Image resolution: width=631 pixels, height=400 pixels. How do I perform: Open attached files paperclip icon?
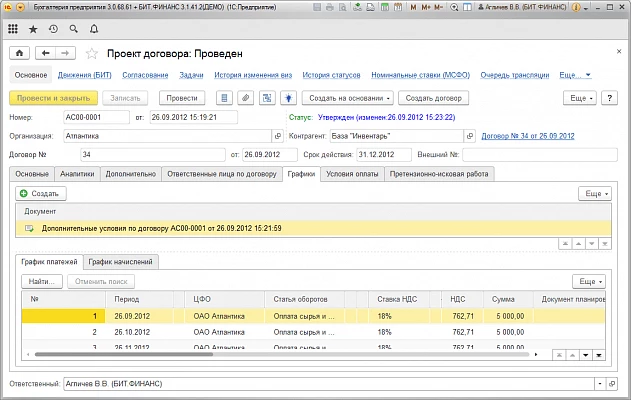[x=245, y=98]
